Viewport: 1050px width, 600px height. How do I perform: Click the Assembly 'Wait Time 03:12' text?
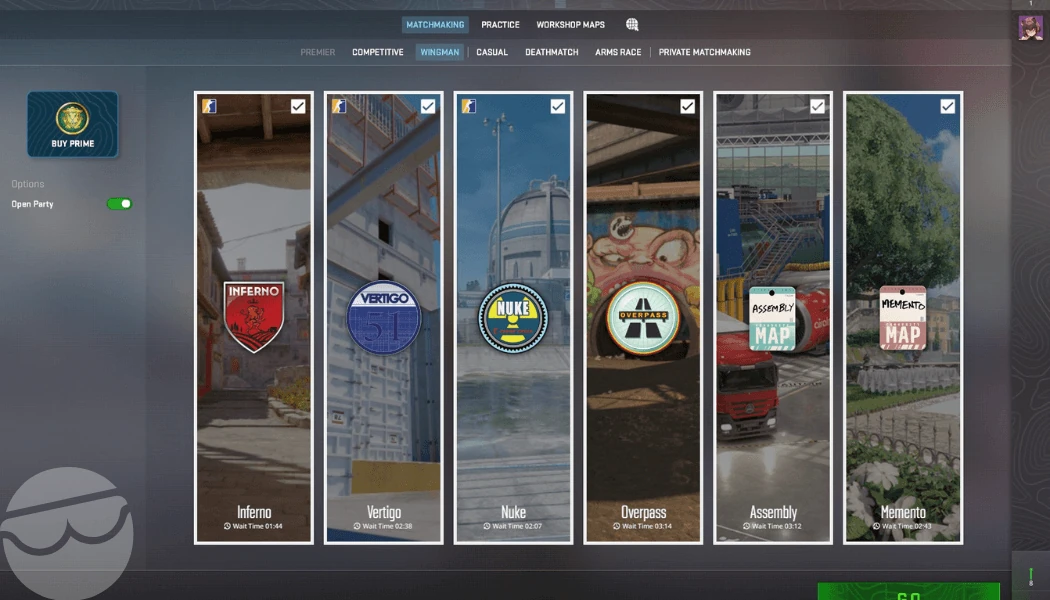(x=777, y=526)
